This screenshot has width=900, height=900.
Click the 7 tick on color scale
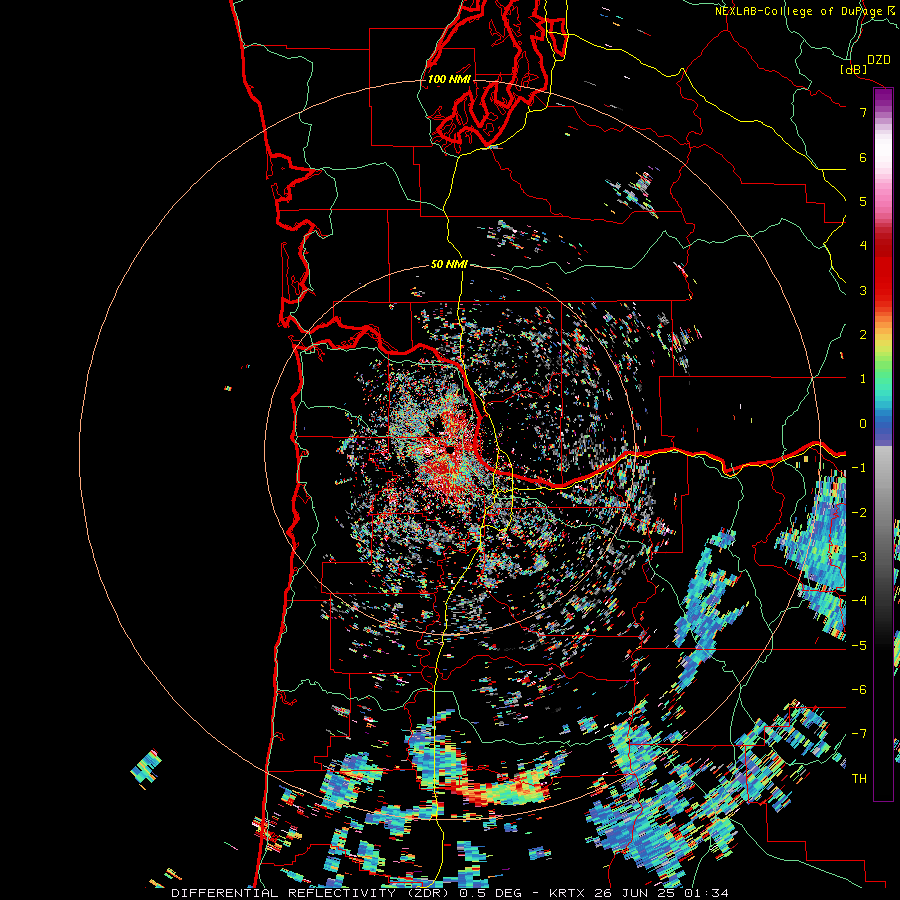pyautogui.click(x=863, y=112)
